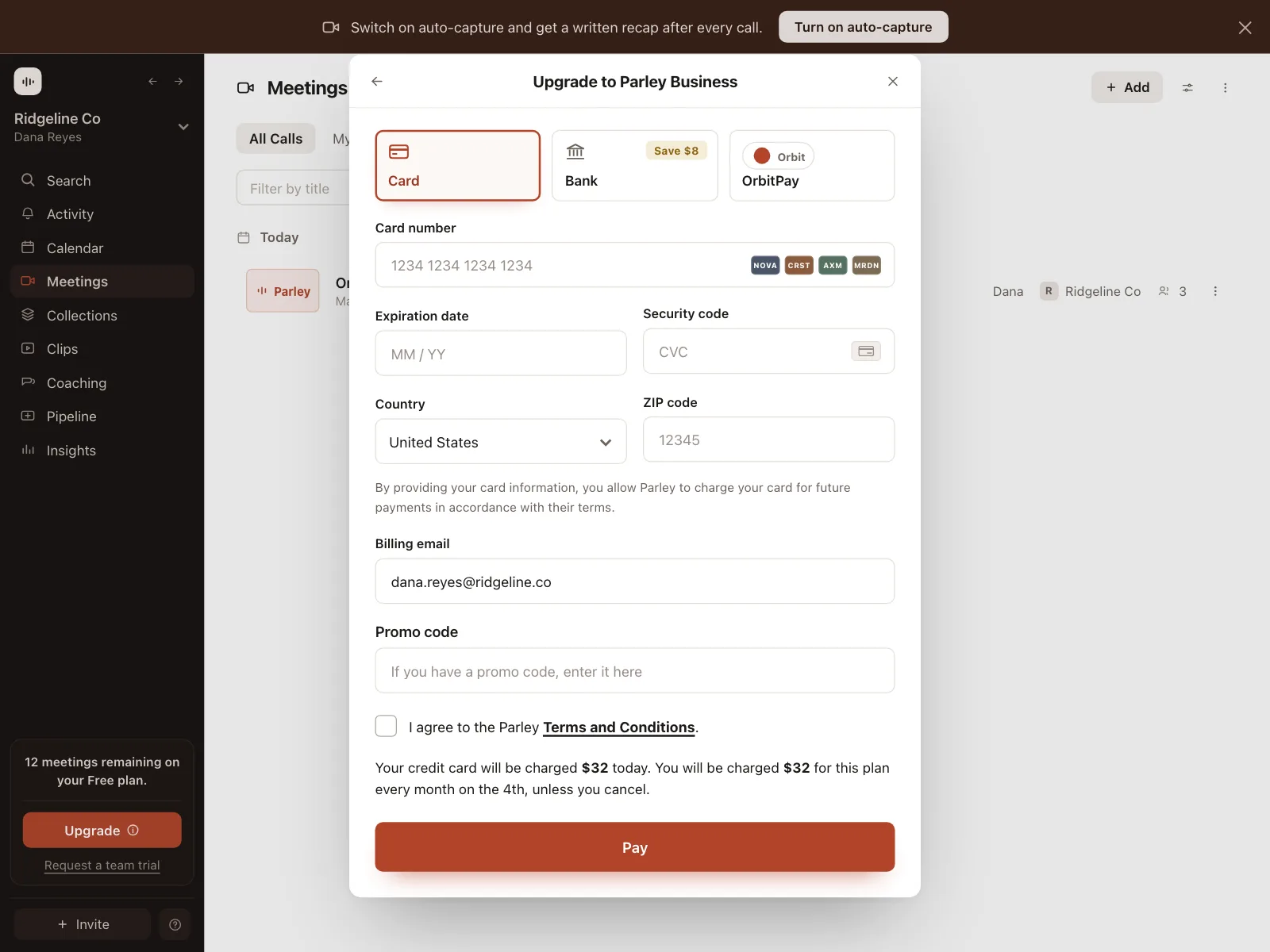
Task: Click the Filter by title field
Action: [x=293, y=188]
